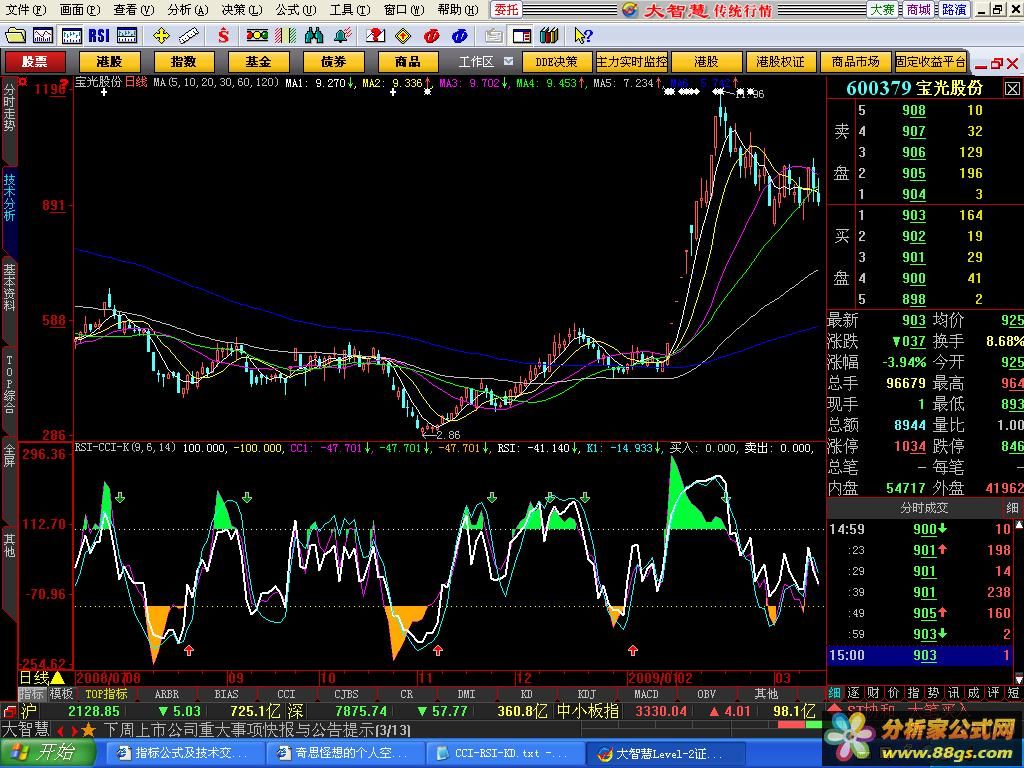The width and height of the screenshot is (1024, 768).
Task: Open the 文件 menu
Action: [25, 10]
